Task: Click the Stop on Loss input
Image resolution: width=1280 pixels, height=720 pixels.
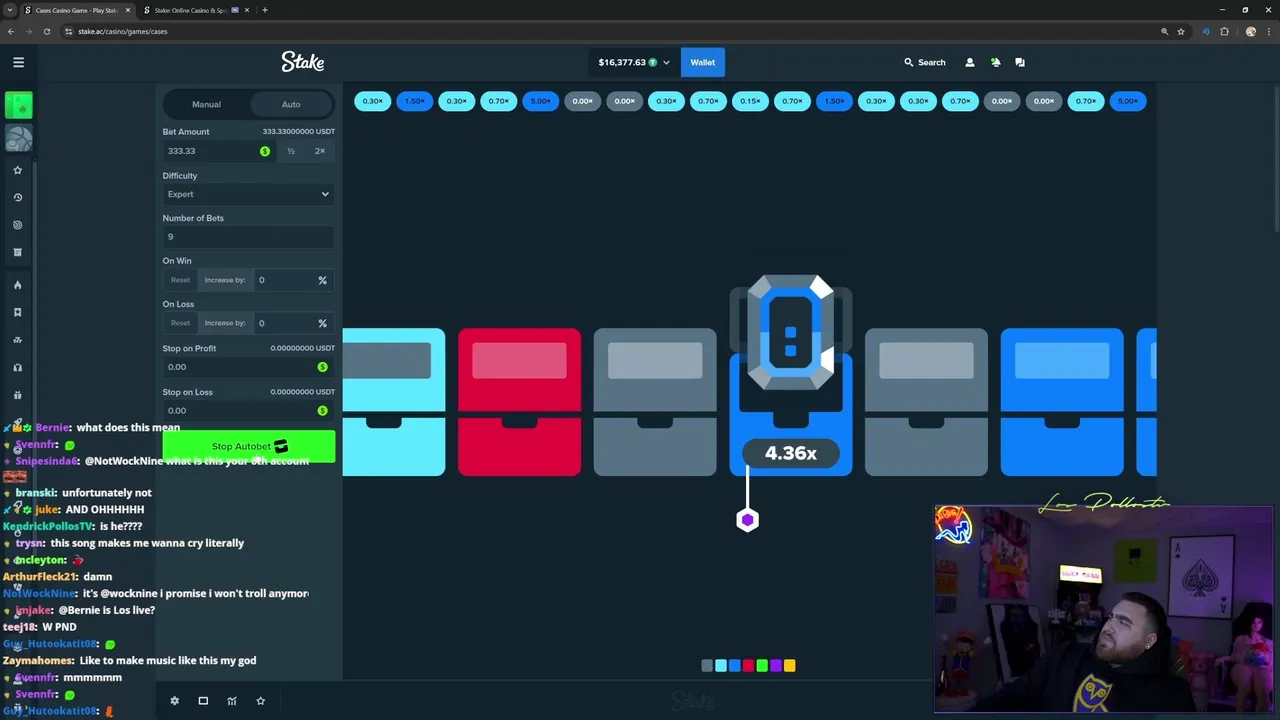Action: [248, 410]
